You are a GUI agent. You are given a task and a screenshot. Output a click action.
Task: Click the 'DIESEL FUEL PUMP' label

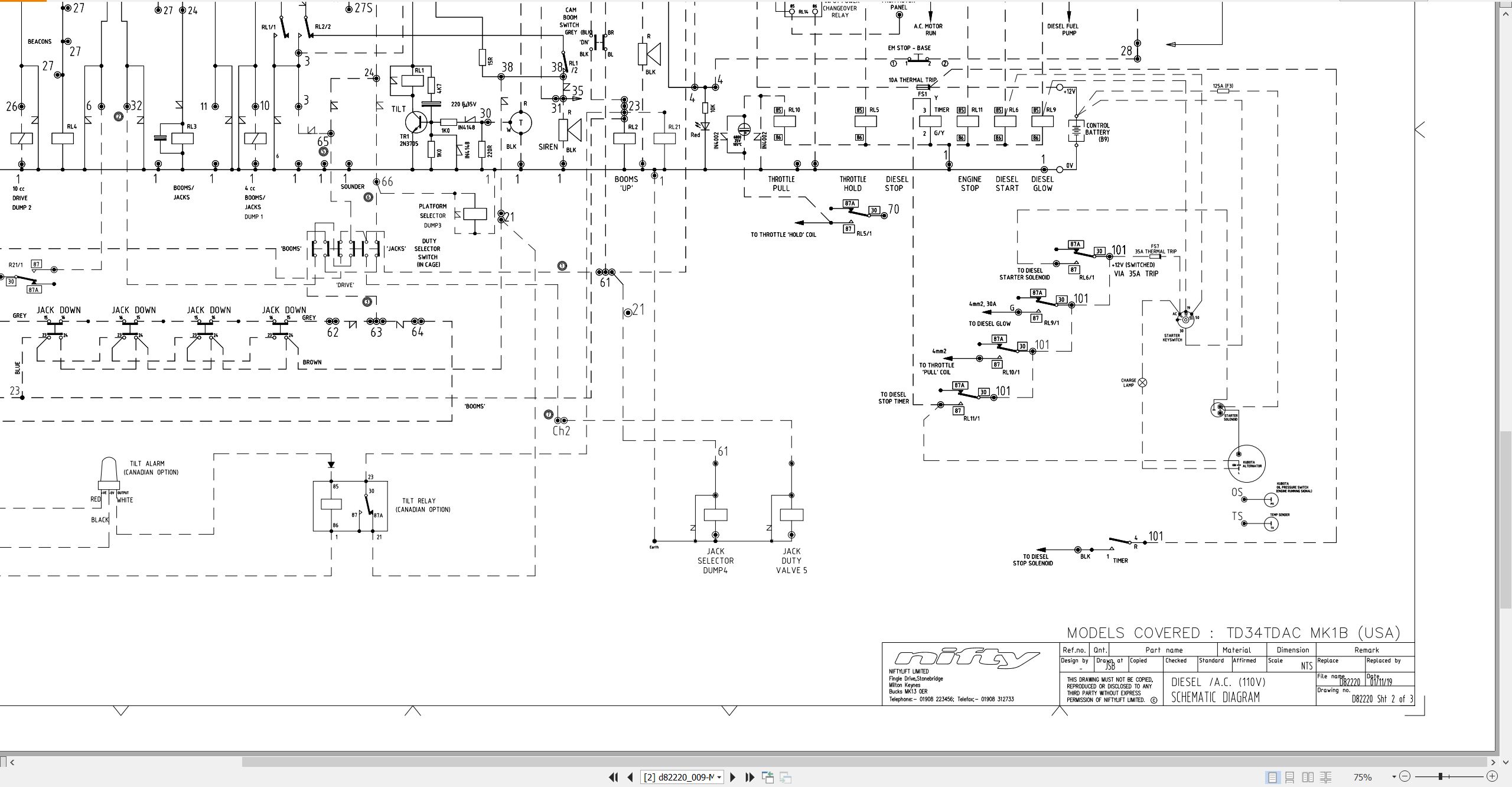[1063, 30]
